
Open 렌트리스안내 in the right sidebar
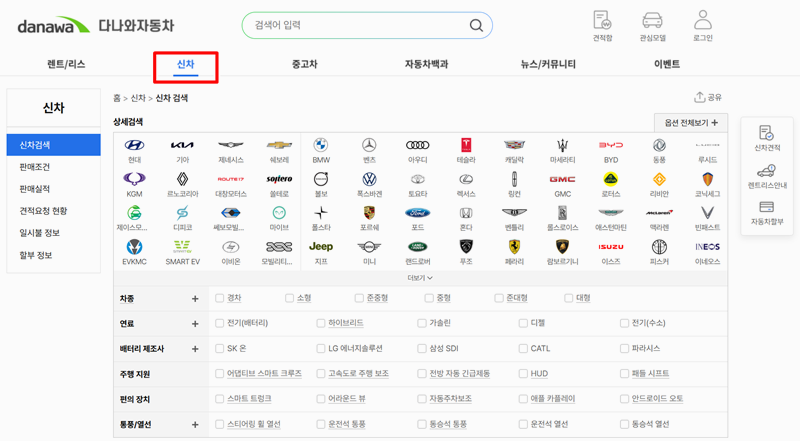pos(767,176)
